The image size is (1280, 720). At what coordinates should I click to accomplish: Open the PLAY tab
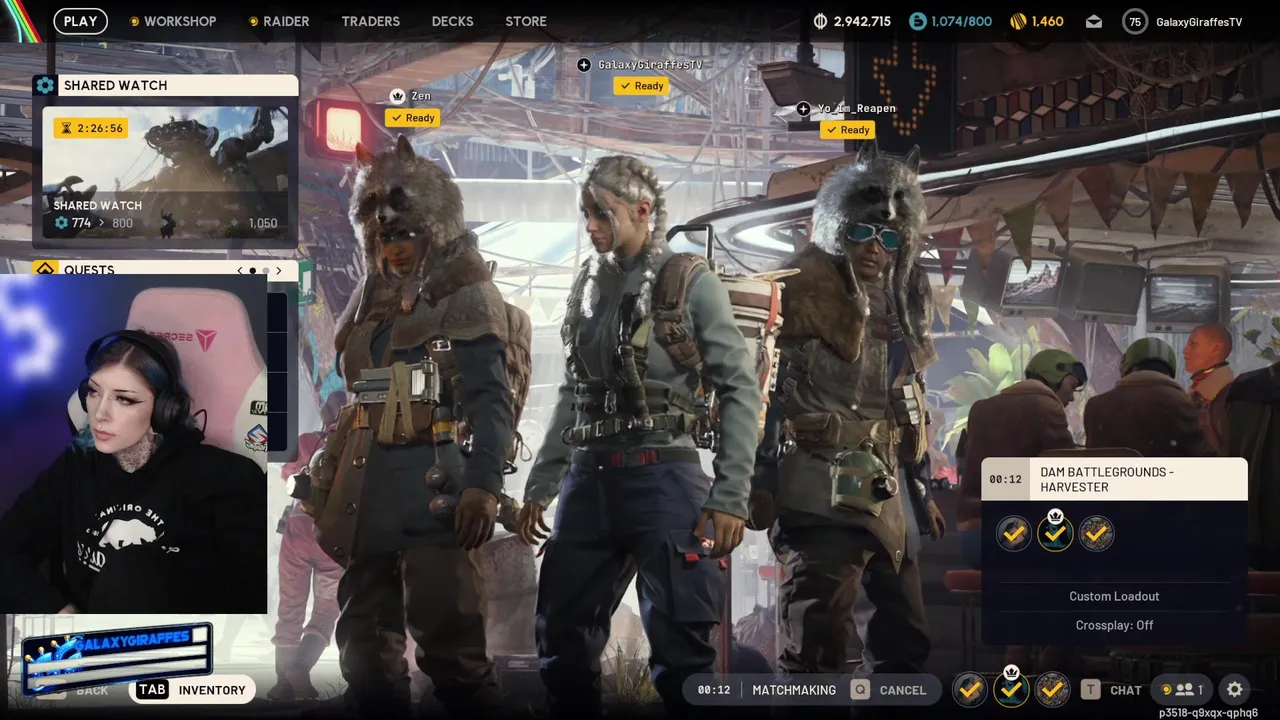80,21
